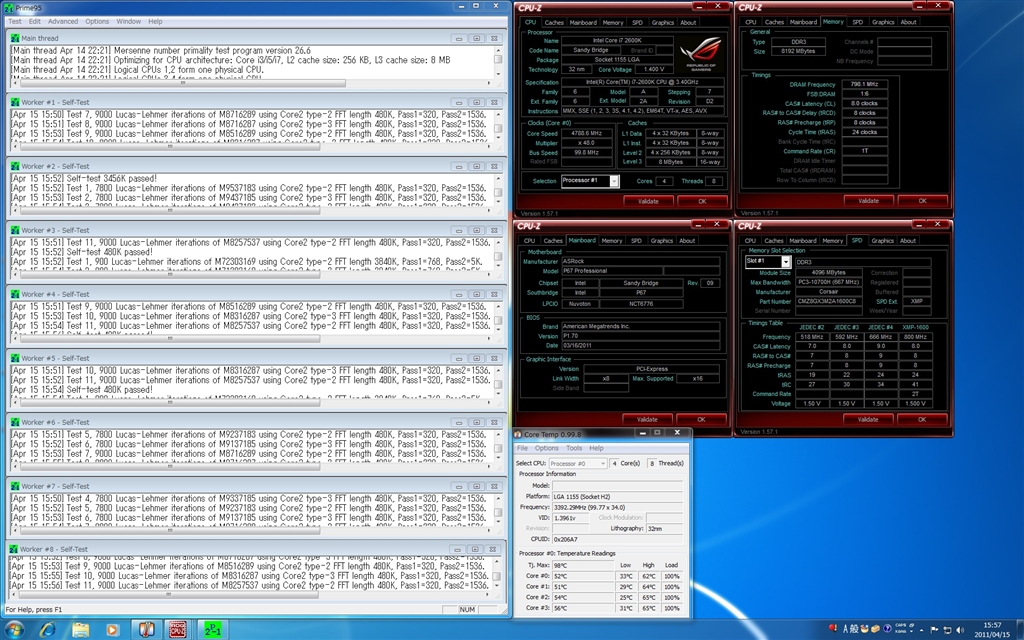Click the IME '般' conversion mode indicator
This screenshot has width=1024, height=640.
point(854,629)
